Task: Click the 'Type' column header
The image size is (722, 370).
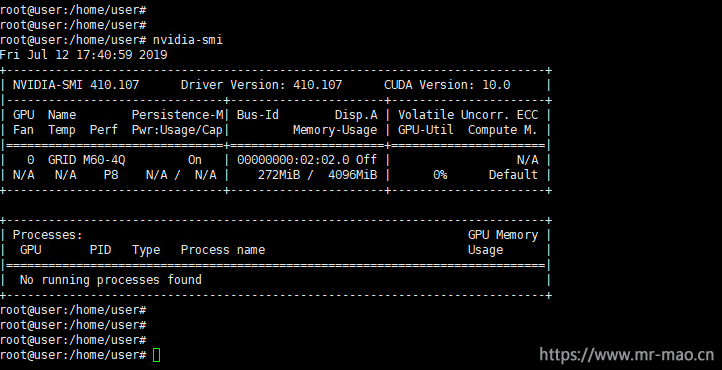Action: (x=146, y=250)
